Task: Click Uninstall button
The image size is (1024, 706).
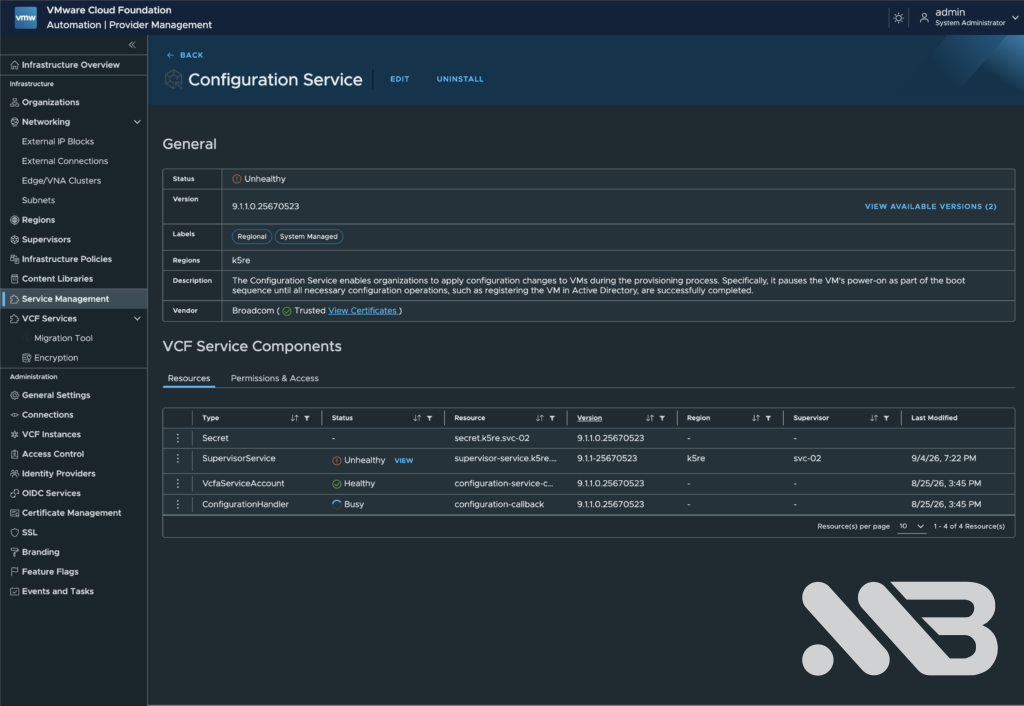Action: pos(460,79)
